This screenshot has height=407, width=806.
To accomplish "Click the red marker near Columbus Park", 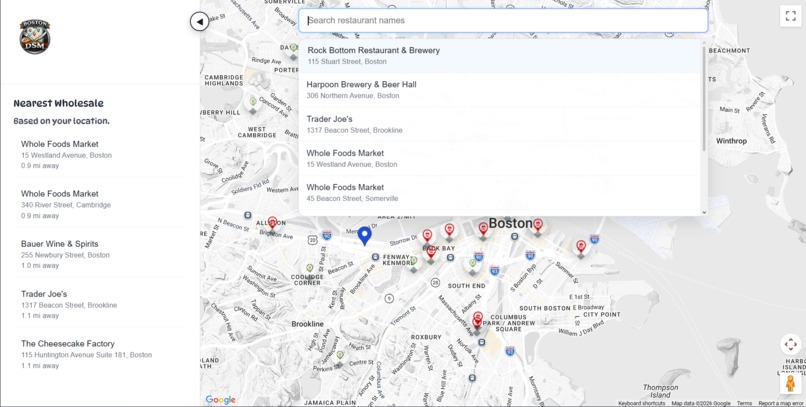I will coord(478,321).
